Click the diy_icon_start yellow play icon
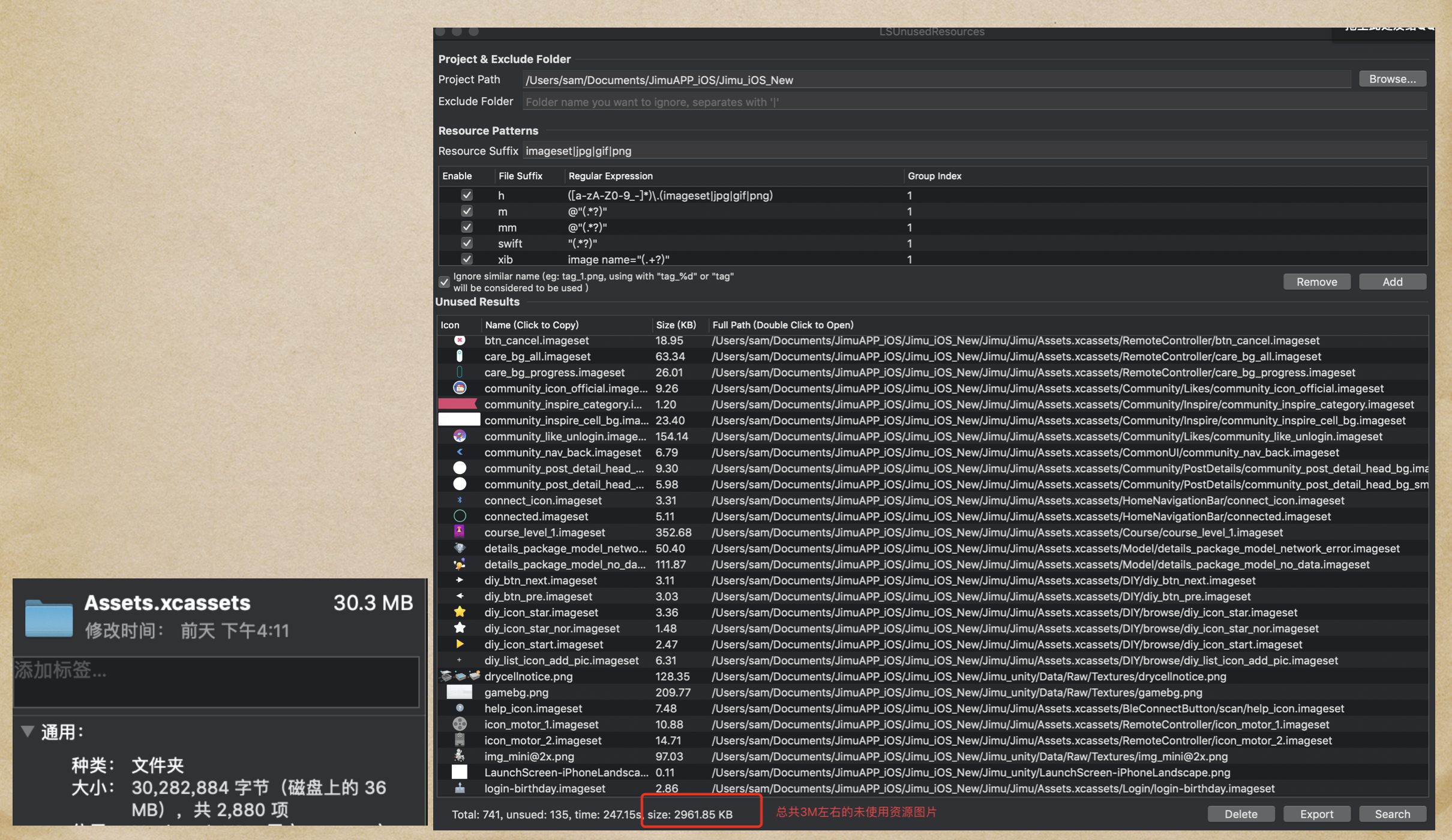Viewport: 1452px width, 840px height. click(460, 644)
